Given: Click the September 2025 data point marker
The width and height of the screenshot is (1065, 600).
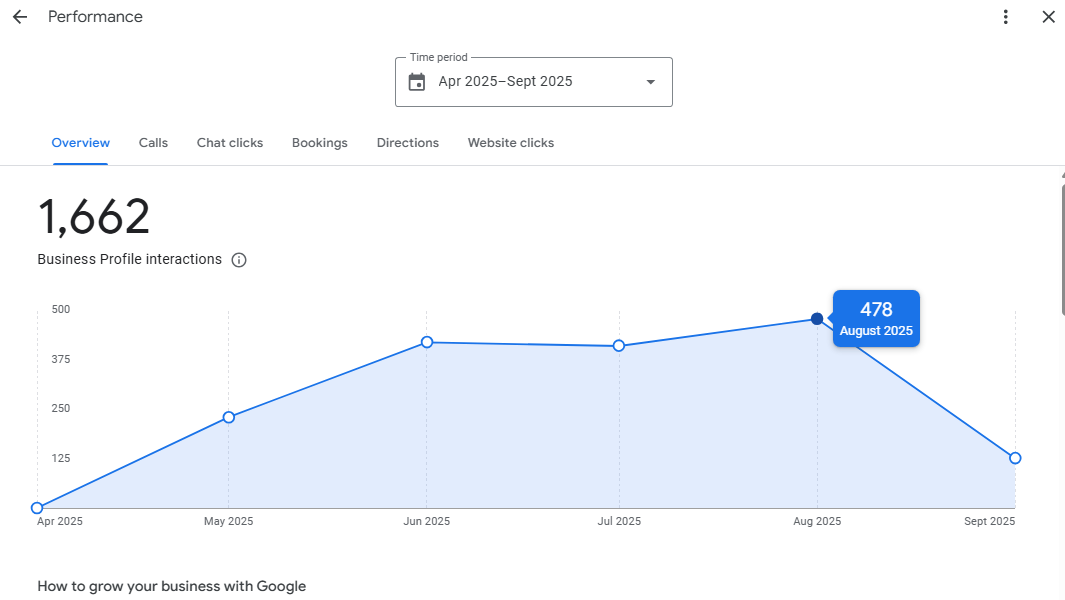Looking at the screenshot, I should click(1015, 458).
